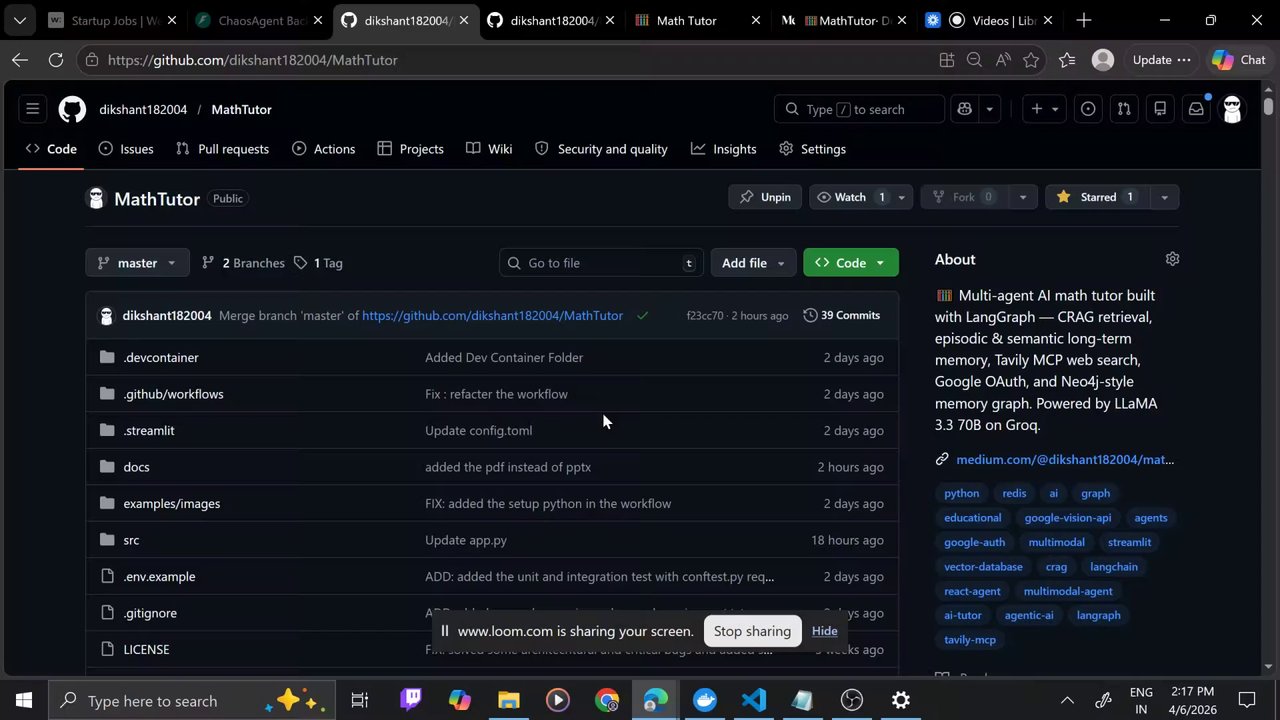The height and width of the screenshot is (720, 1280).
Task: Switch to the Pull requests tab
Action: tap(222, 149)
